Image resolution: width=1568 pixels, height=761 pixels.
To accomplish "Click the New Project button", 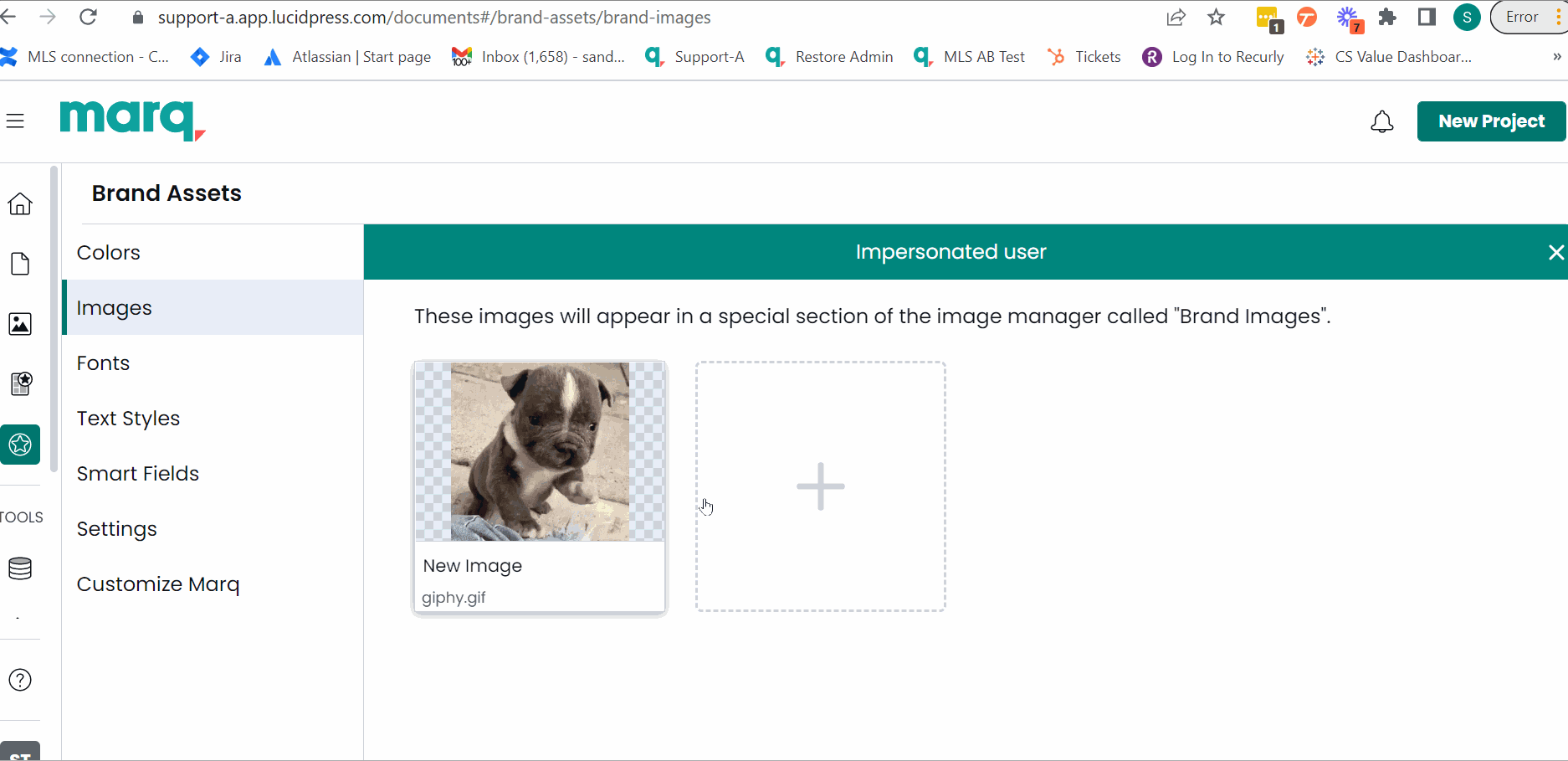I will click(x=1491, y=121).
